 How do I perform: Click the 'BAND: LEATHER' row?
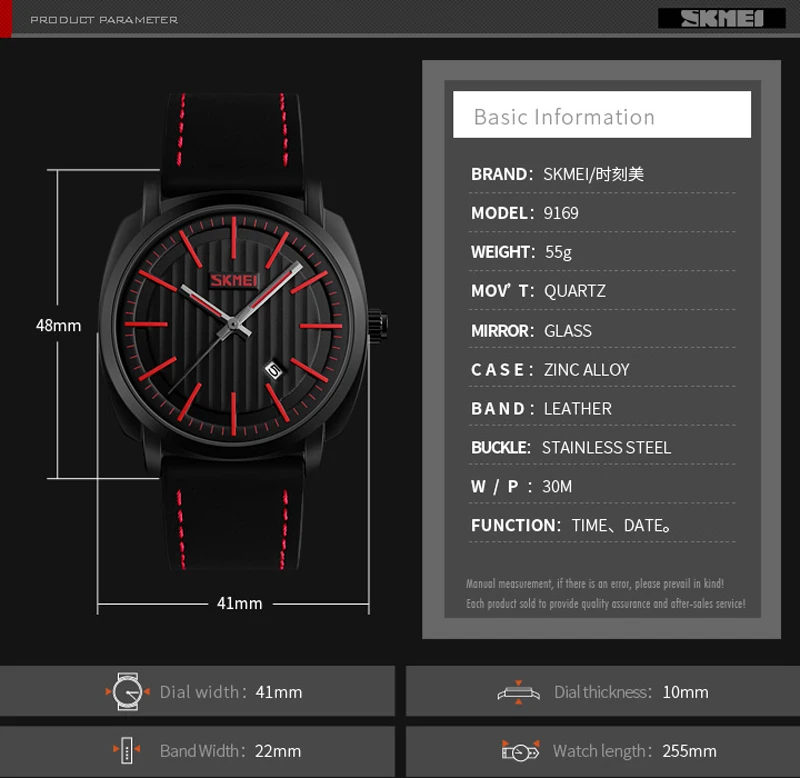click(x=602, y=408)
